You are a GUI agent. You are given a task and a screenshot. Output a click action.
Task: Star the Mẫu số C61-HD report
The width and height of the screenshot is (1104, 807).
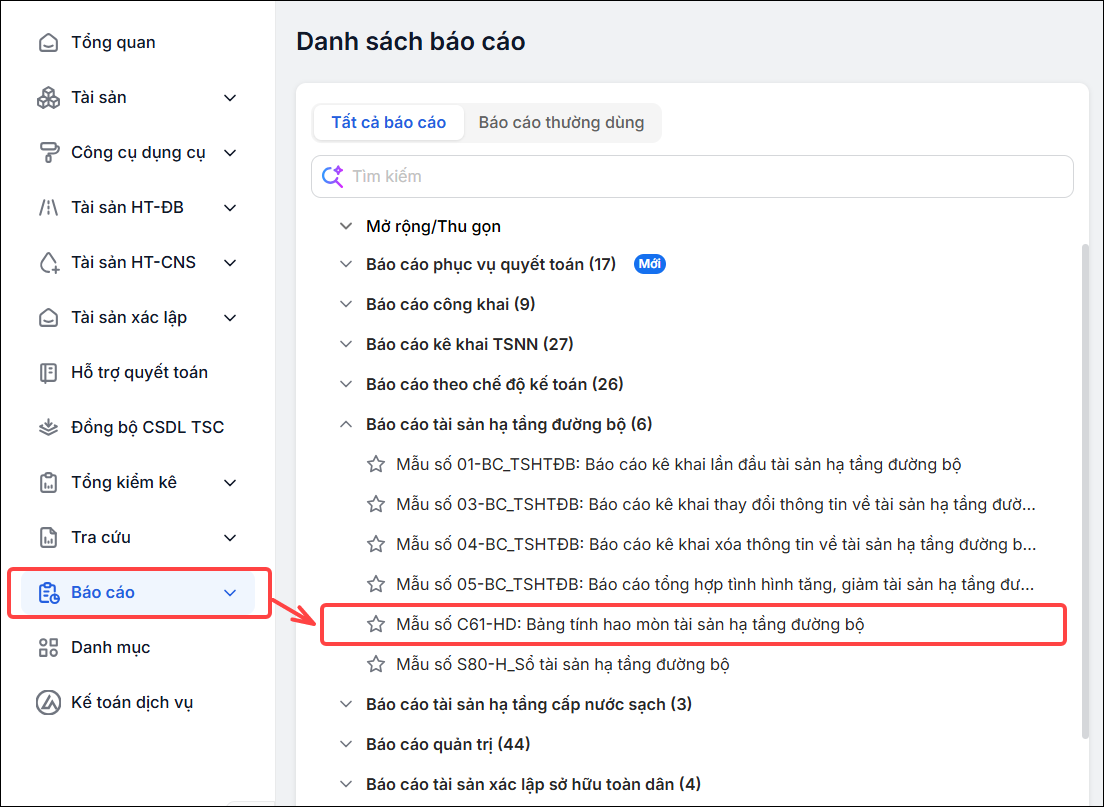click(376, 624)
